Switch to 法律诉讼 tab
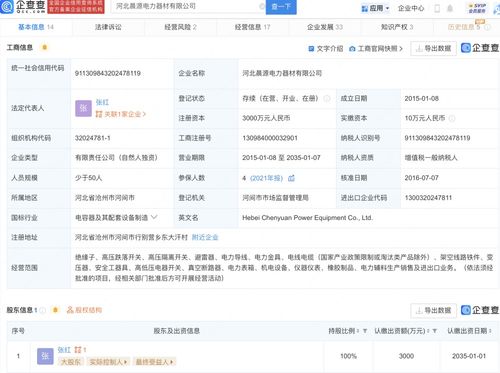The height and width of the screenshot is (373, 500). 108,27
